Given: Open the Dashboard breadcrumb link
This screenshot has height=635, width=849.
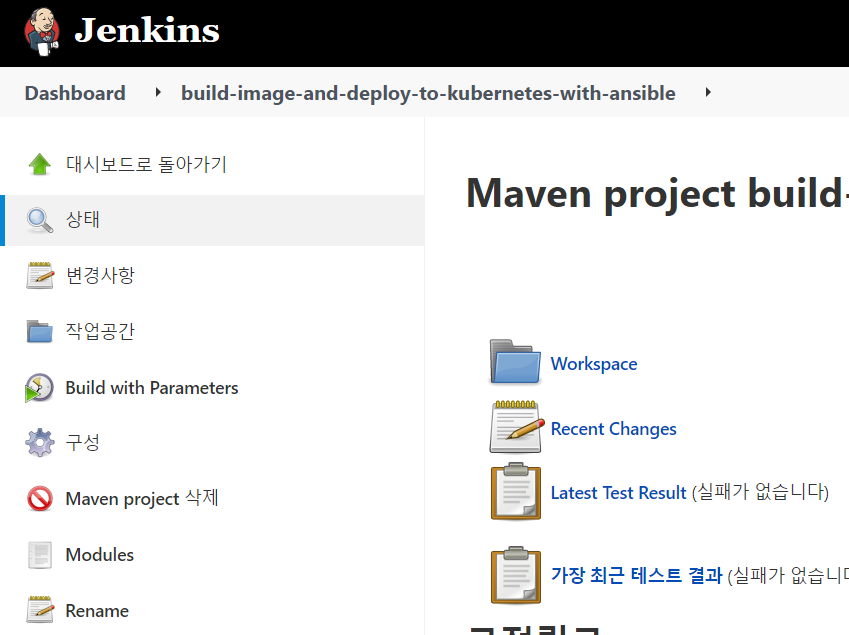Looking at the screenshot, I should point(75,93).
